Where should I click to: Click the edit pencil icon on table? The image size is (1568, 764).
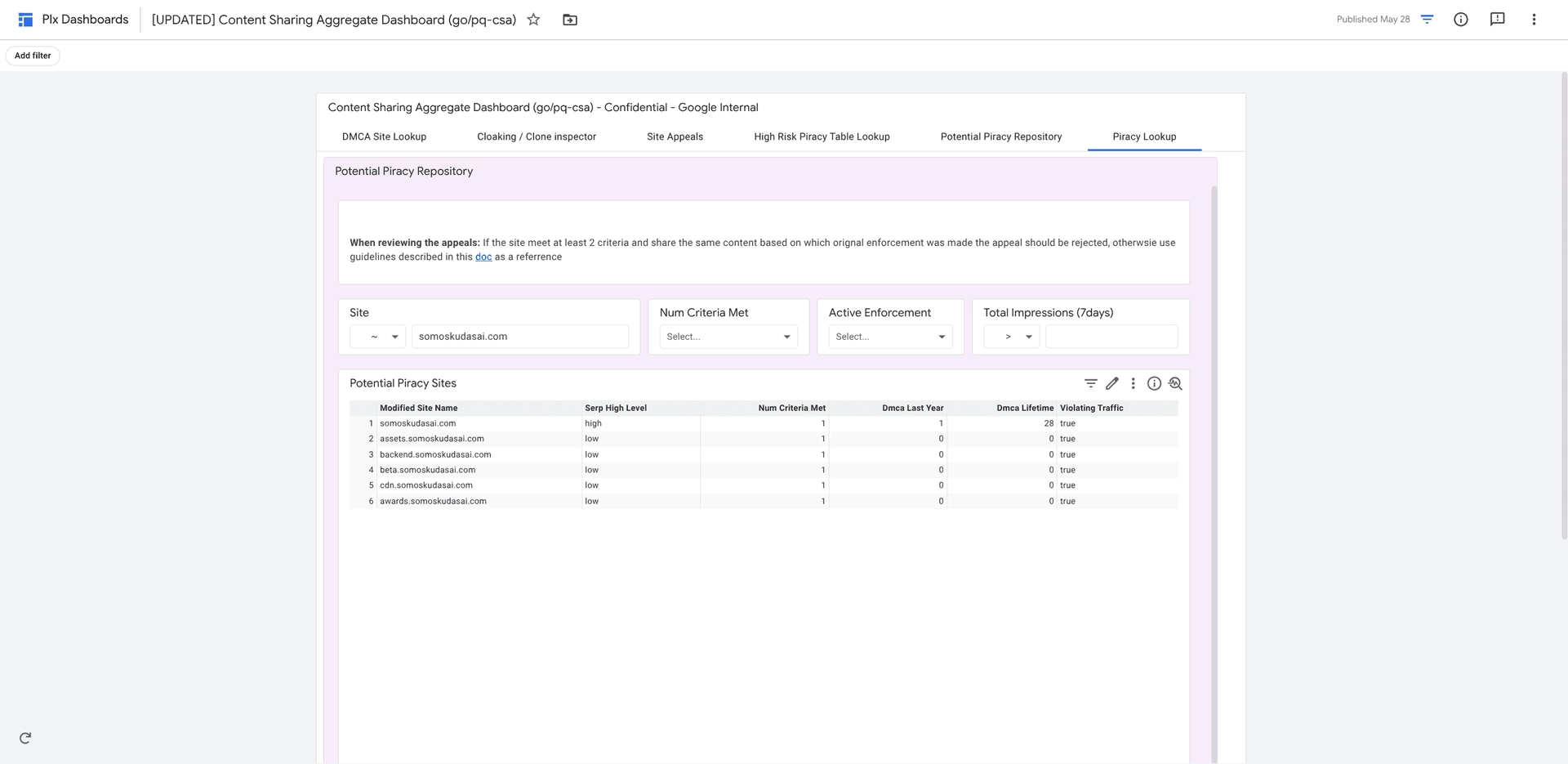coord(1111,383)
